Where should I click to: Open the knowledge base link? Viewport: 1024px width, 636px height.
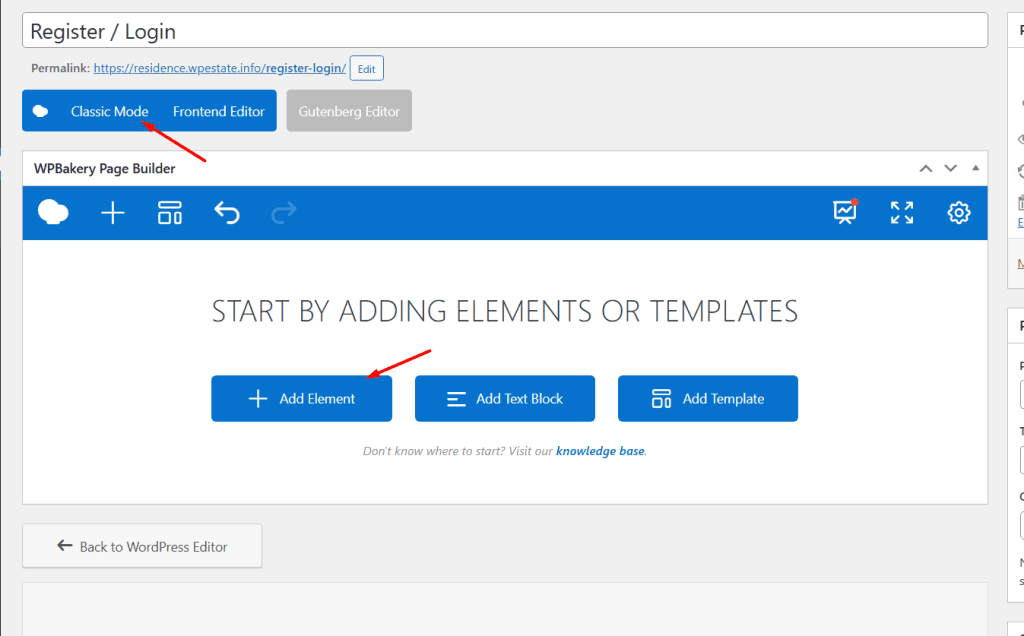click(x=600, y=451)
